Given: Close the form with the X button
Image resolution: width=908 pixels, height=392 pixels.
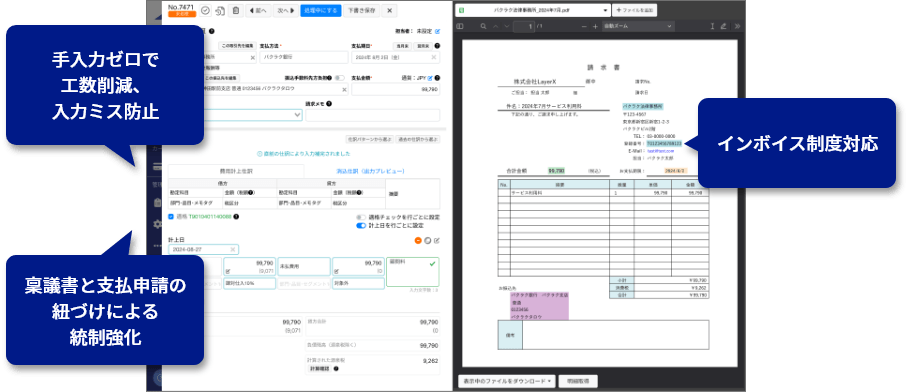Looking at the screenshot, I should point(390,10).
